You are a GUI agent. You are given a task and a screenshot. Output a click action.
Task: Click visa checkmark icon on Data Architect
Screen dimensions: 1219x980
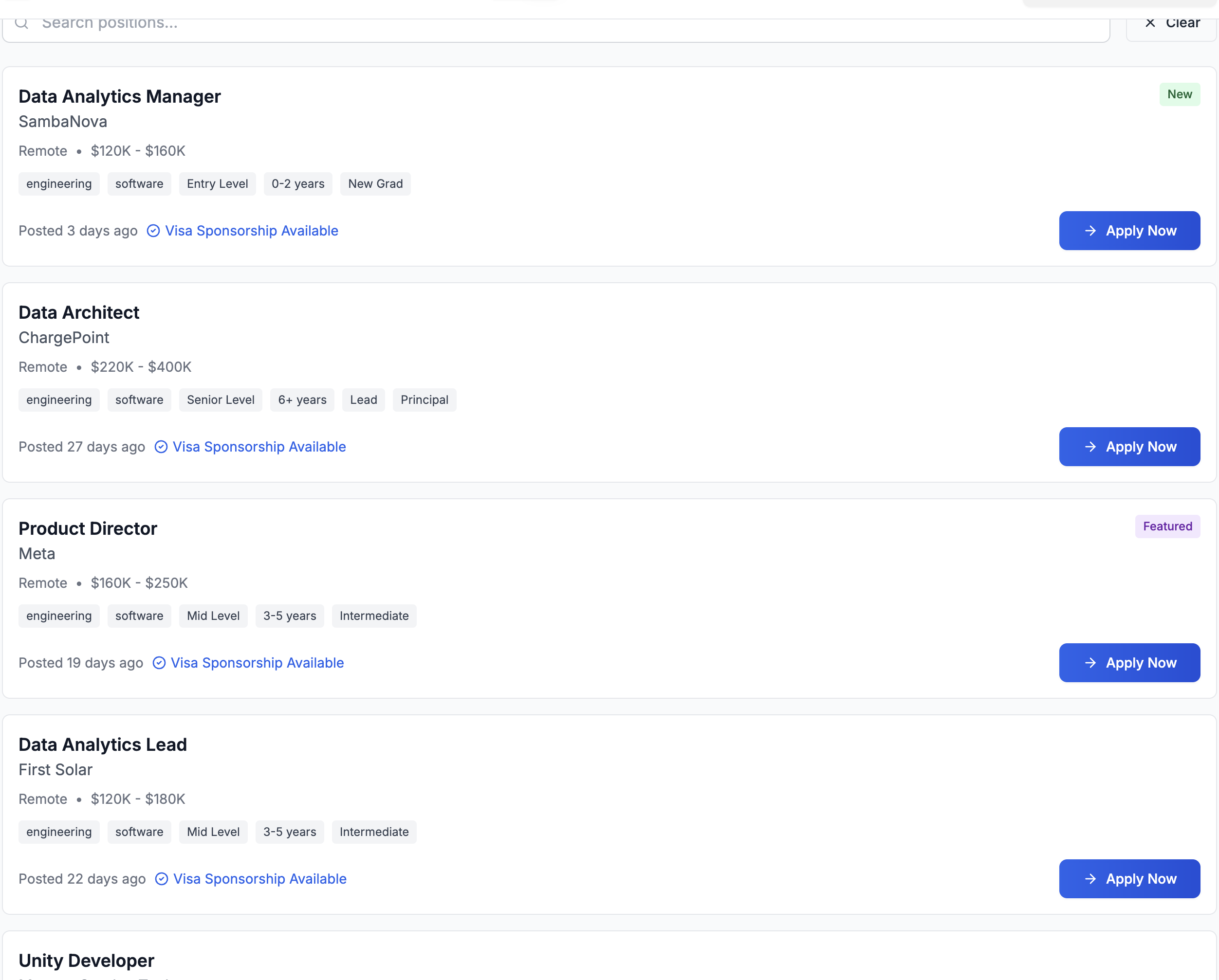[161, 447]
